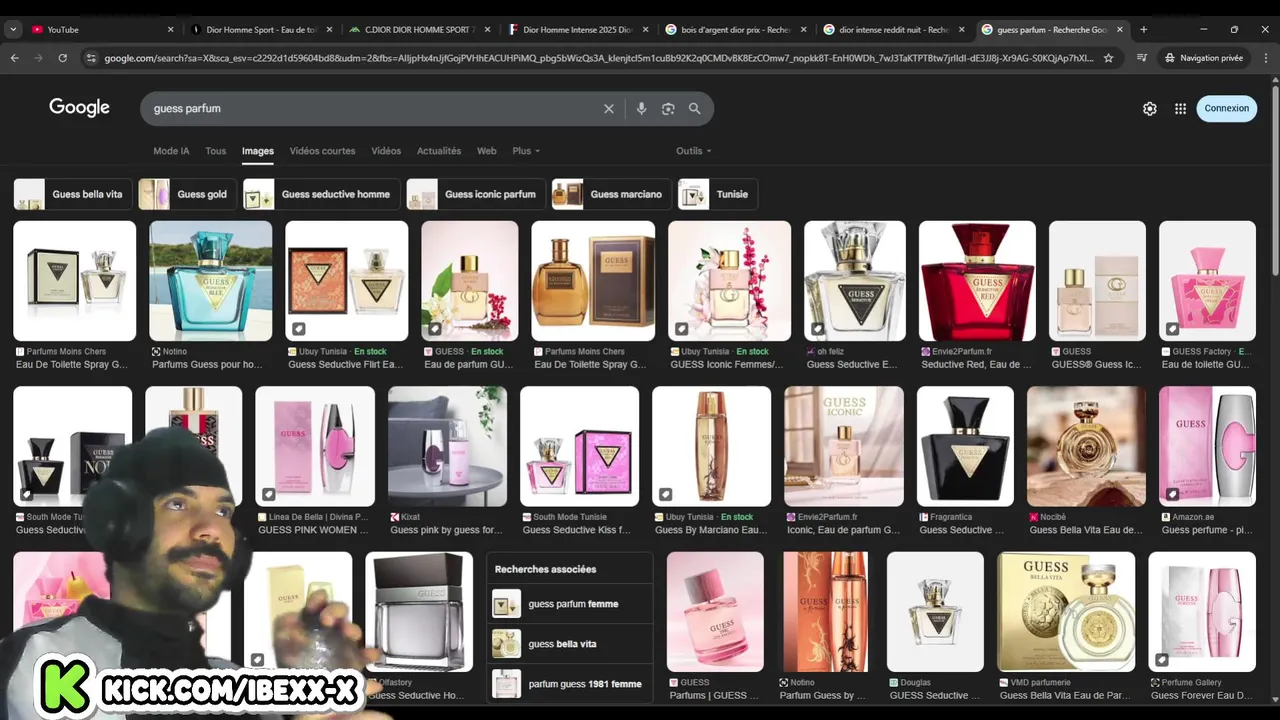
Task: Bookmark this page with star icon
Action: [x=1108, y=58]
